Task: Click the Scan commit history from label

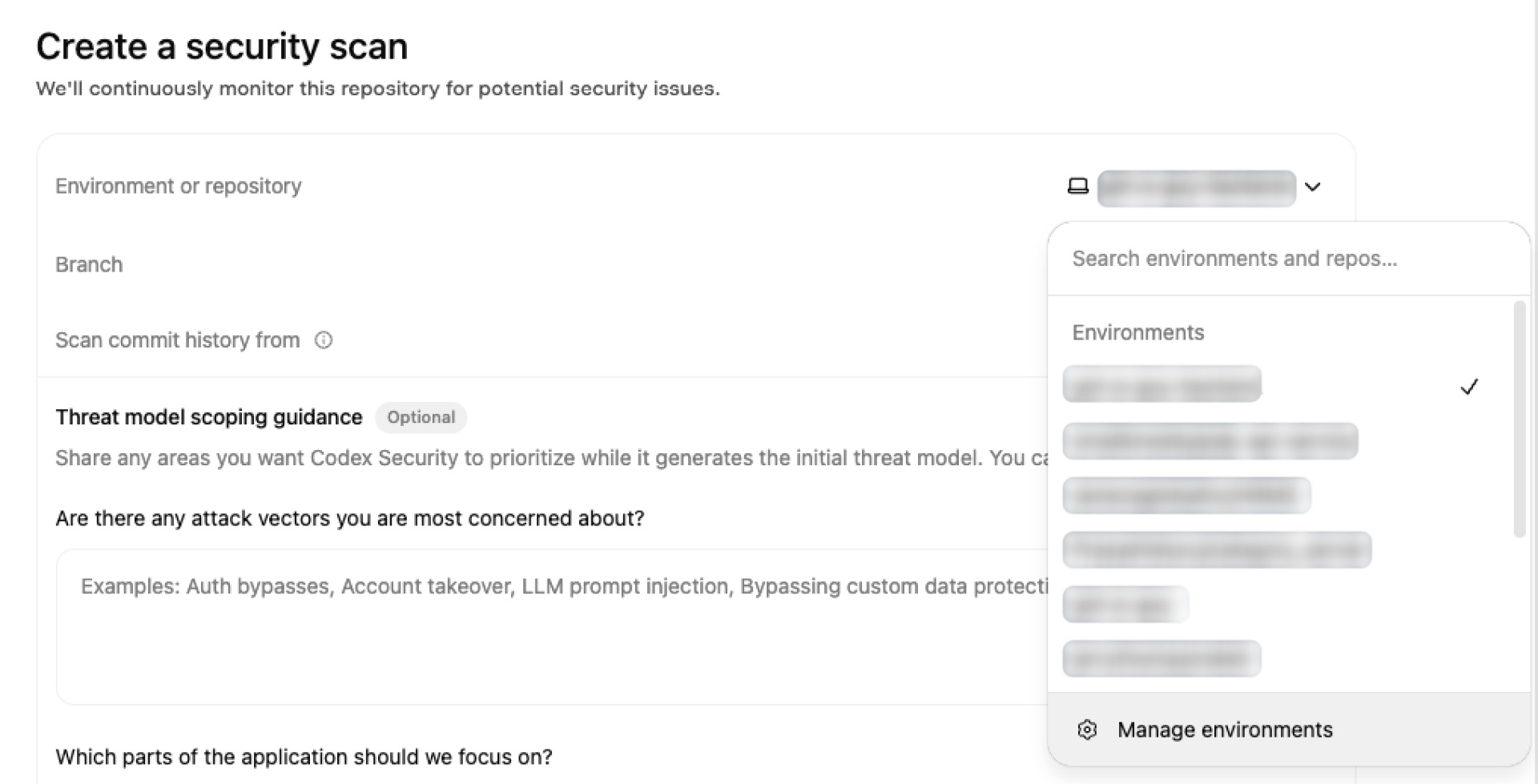Action: [177, 340]
